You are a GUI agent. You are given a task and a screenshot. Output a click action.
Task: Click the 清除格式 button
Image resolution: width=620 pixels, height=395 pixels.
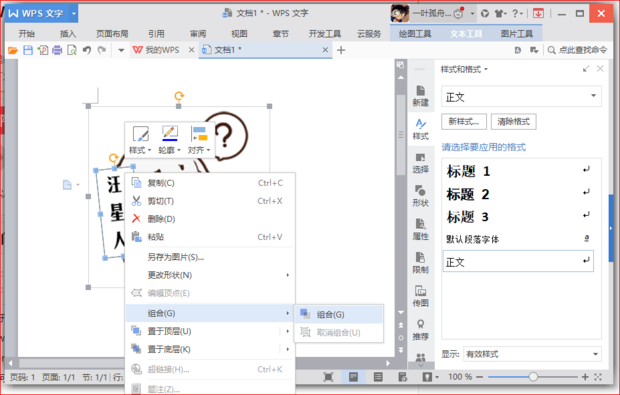(513, 121)
